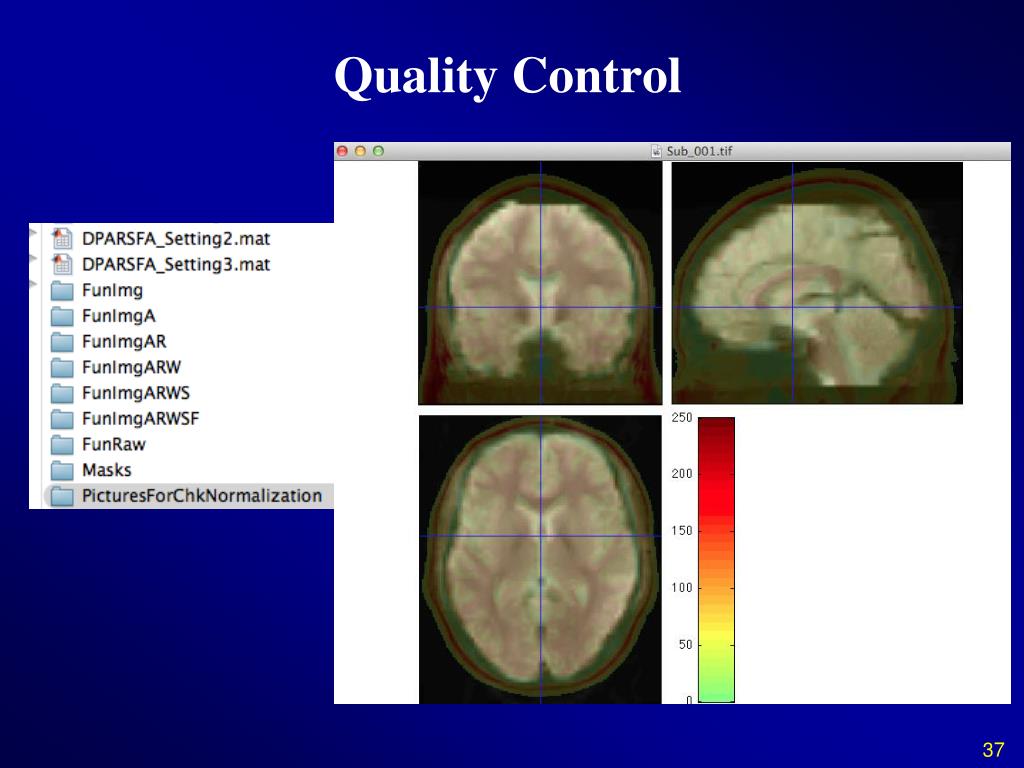Click the slide number 37

coord(993,749)
